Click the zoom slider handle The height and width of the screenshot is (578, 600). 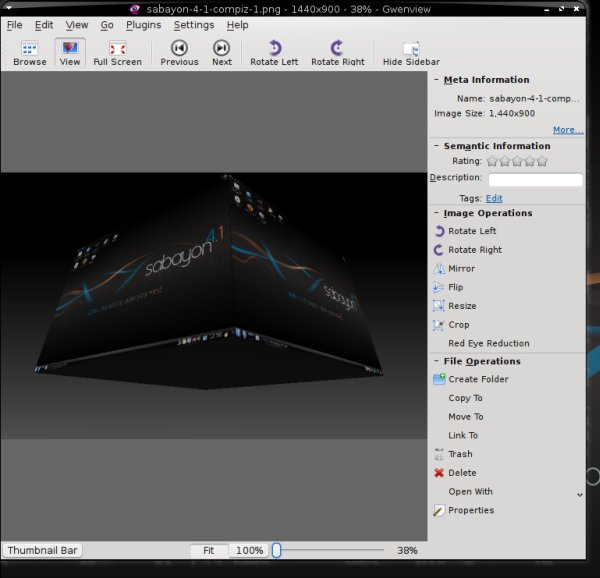click(x=277, y=550)
